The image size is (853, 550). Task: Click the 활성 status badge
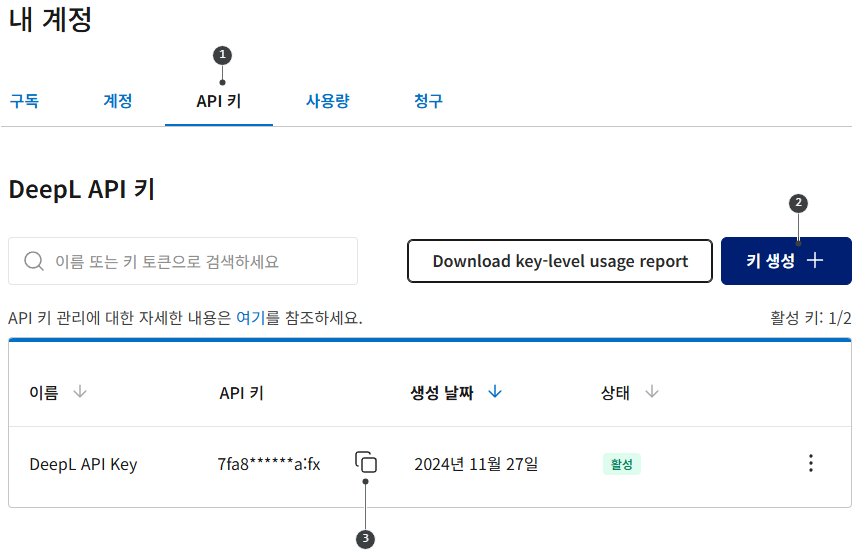(x=622, y=464)
